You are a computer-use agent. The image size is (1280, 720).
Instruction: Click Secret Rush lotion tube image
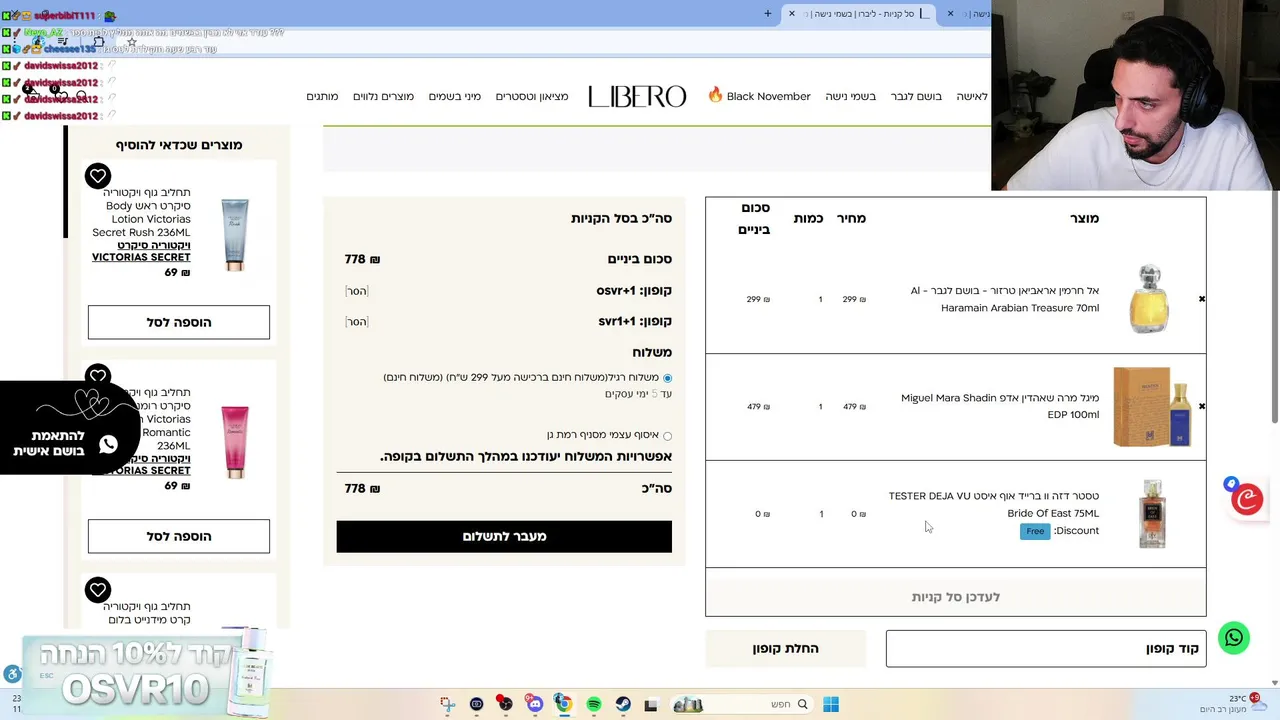(235, 235)
